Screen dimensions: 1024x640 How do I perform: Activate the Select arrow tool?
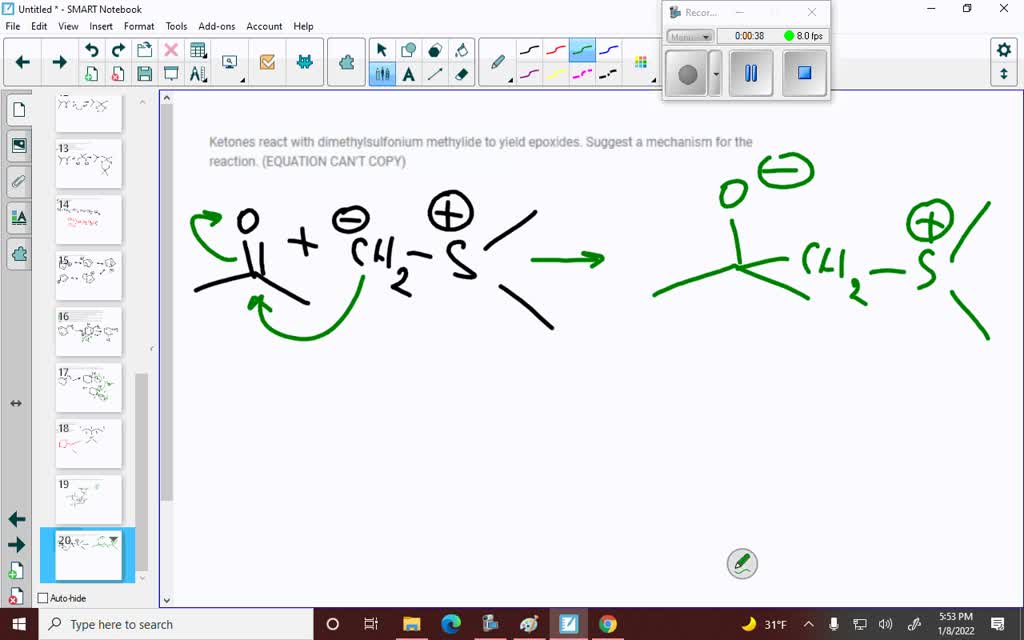click(x=382, y=50)
